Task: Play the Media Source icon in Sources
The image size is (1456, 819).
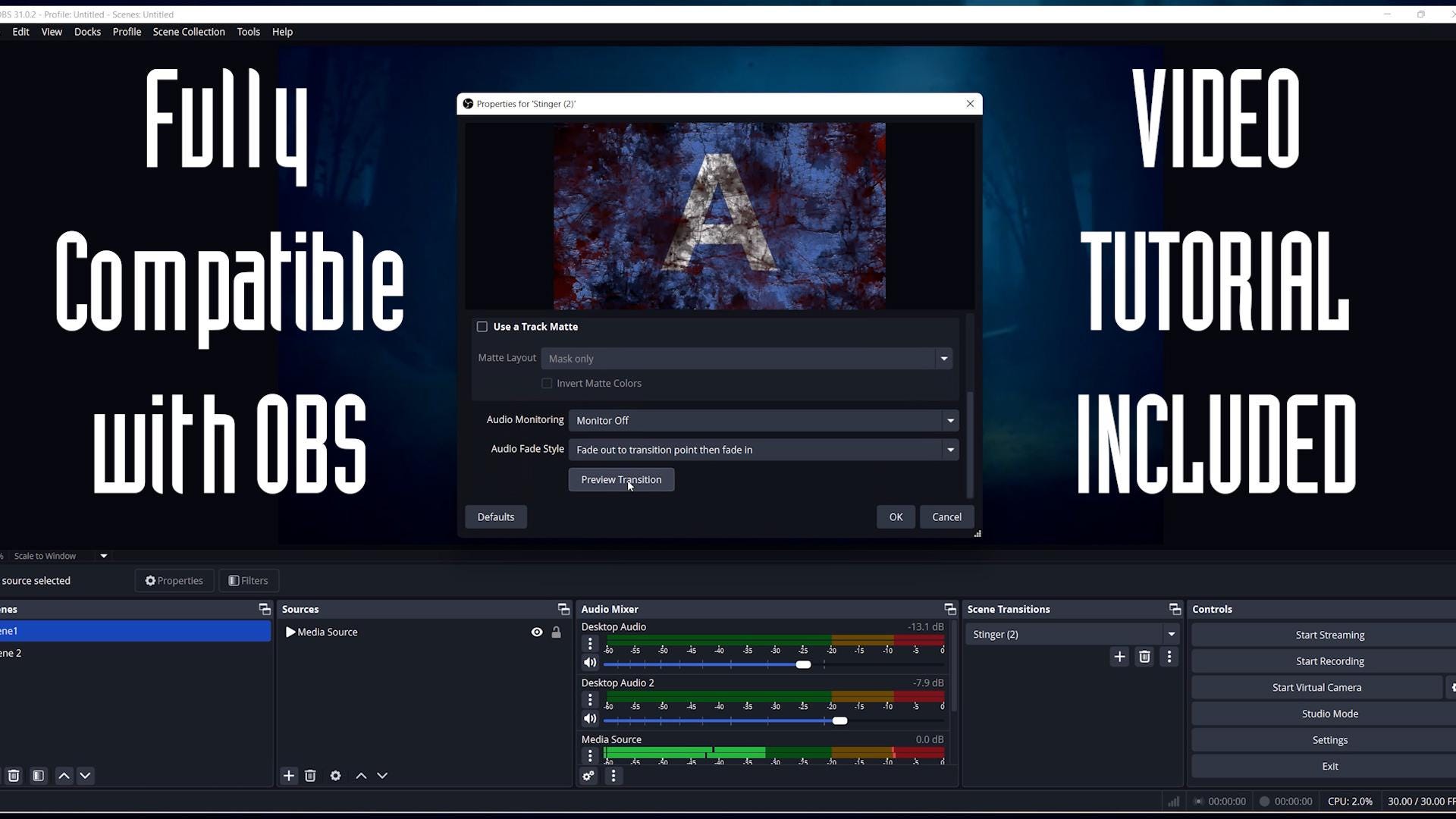Action: coord(290,632)
